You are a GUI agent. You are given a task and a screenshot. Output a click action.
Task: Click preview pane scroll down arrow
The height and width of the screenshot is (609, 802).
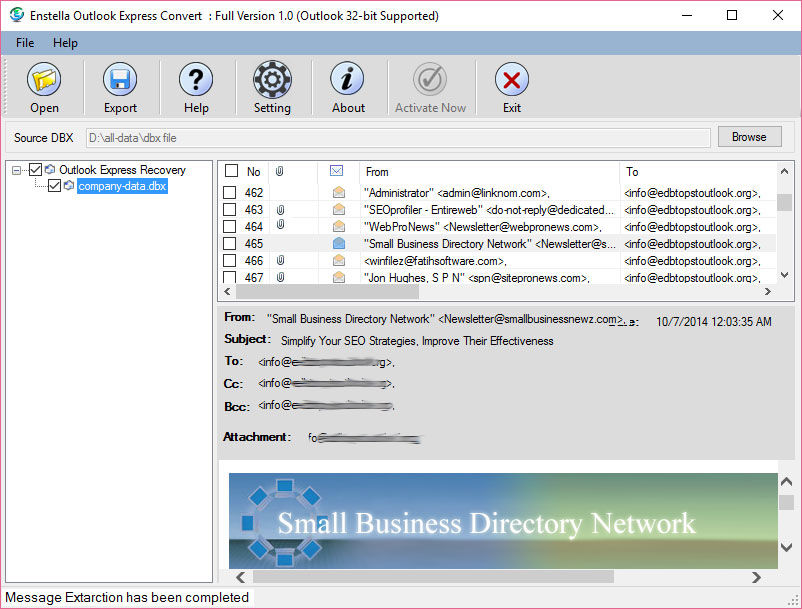tap(786, 547)
